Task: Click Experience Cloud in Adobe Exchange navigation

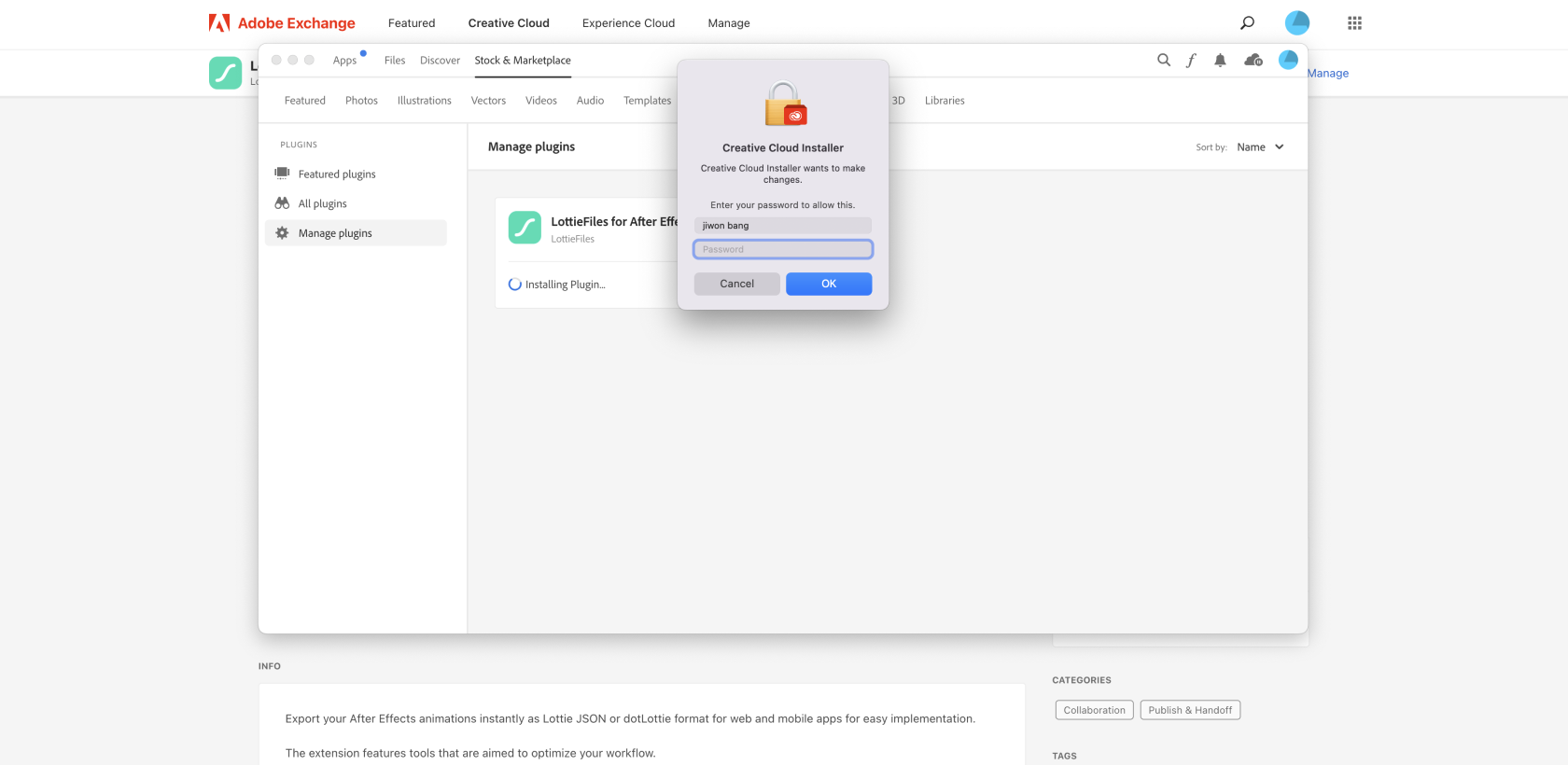Action: [x=628, y=23]
